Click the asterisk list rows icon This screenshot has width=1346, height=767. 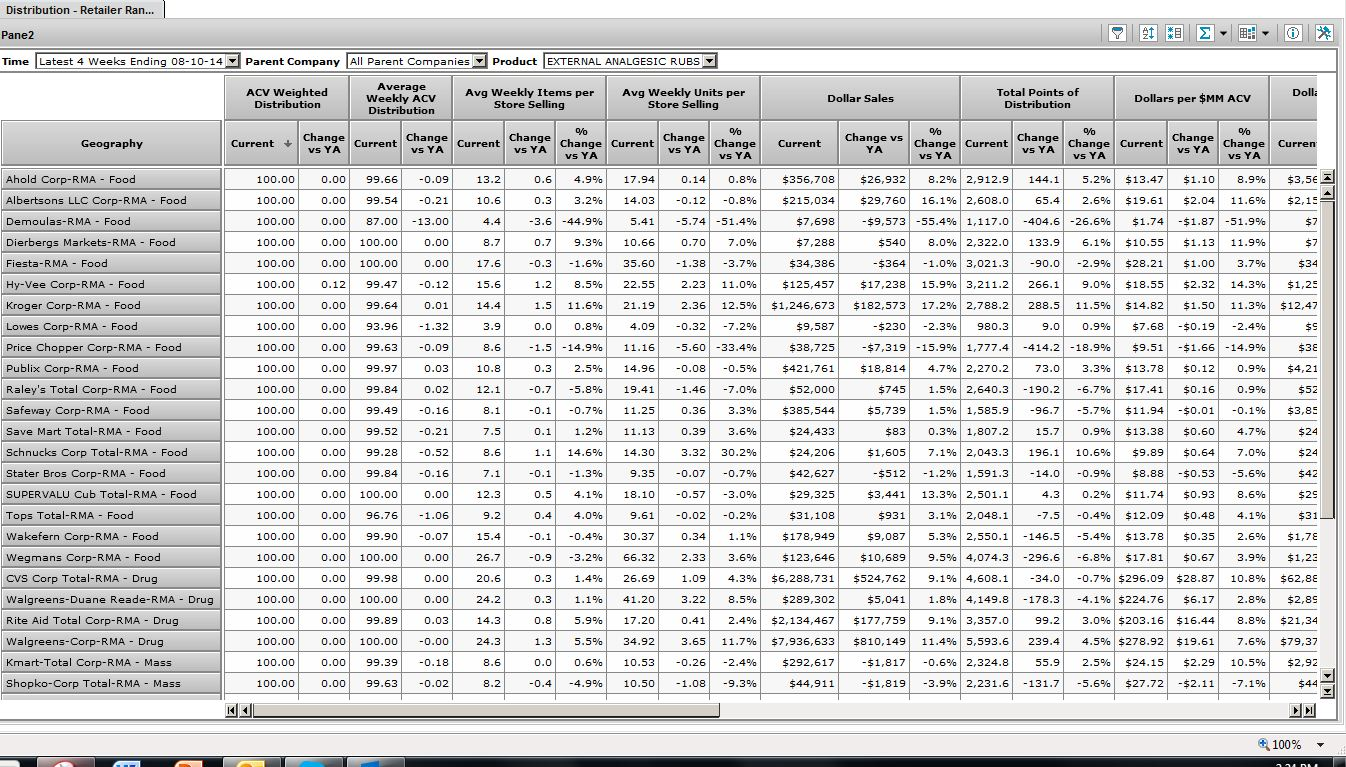click(x=1174, y=33)
